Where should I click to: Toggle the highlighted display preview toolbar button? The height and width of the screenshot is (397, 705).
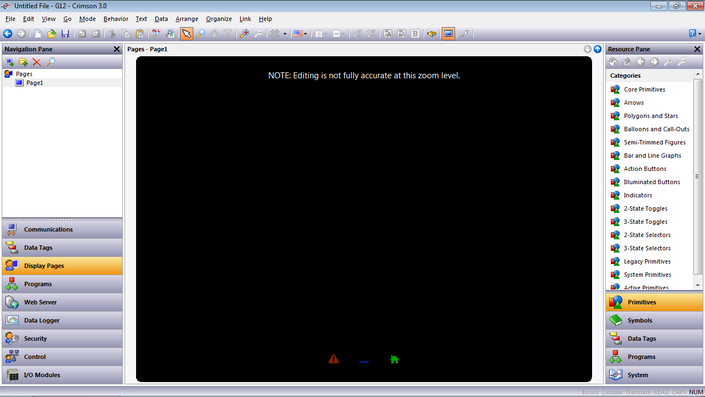coord(448,34)
